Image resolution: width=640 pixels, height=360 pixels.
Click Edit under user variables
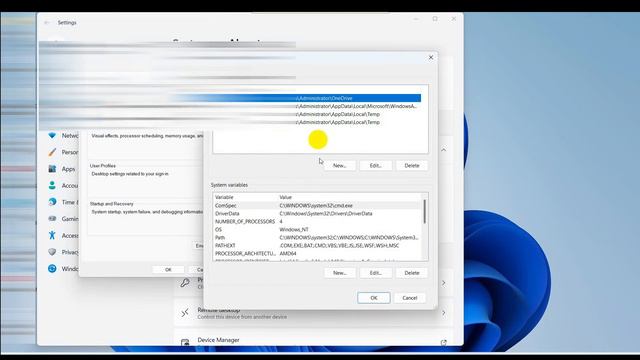point(376,166)
